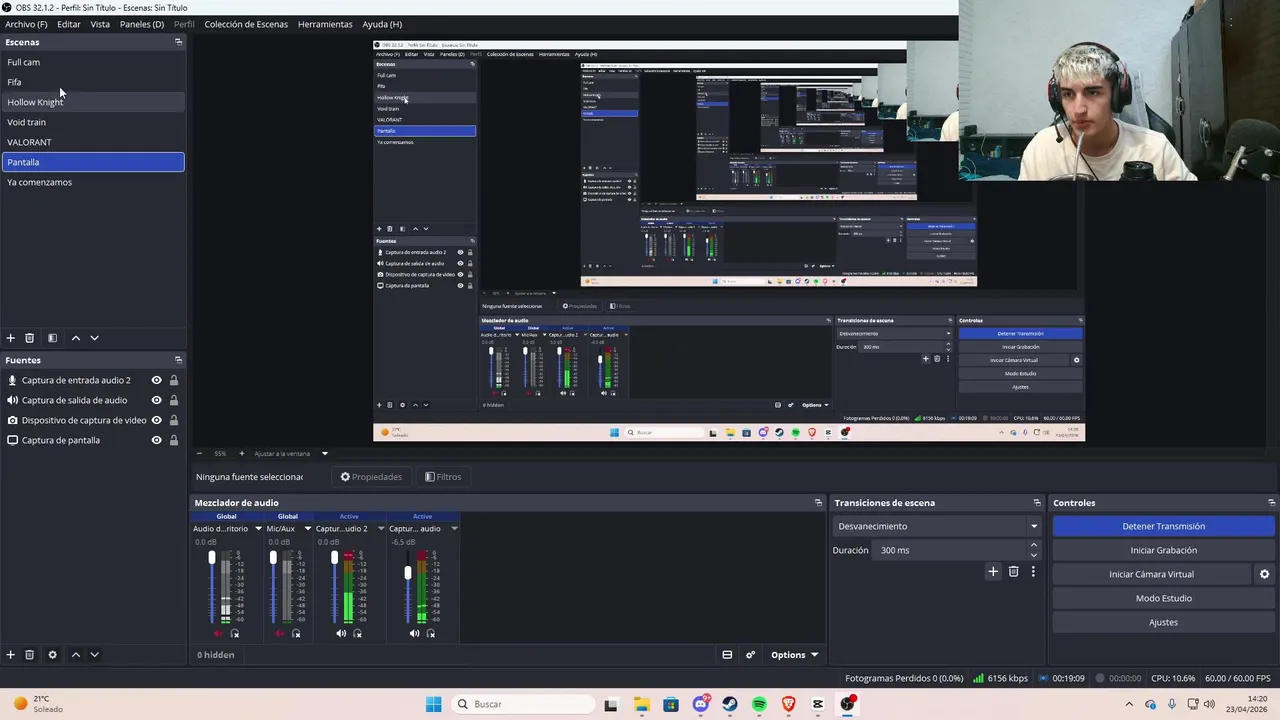Open the Herramientas menu
This screenshot has width=1280, height=720.
pos(325,24)
